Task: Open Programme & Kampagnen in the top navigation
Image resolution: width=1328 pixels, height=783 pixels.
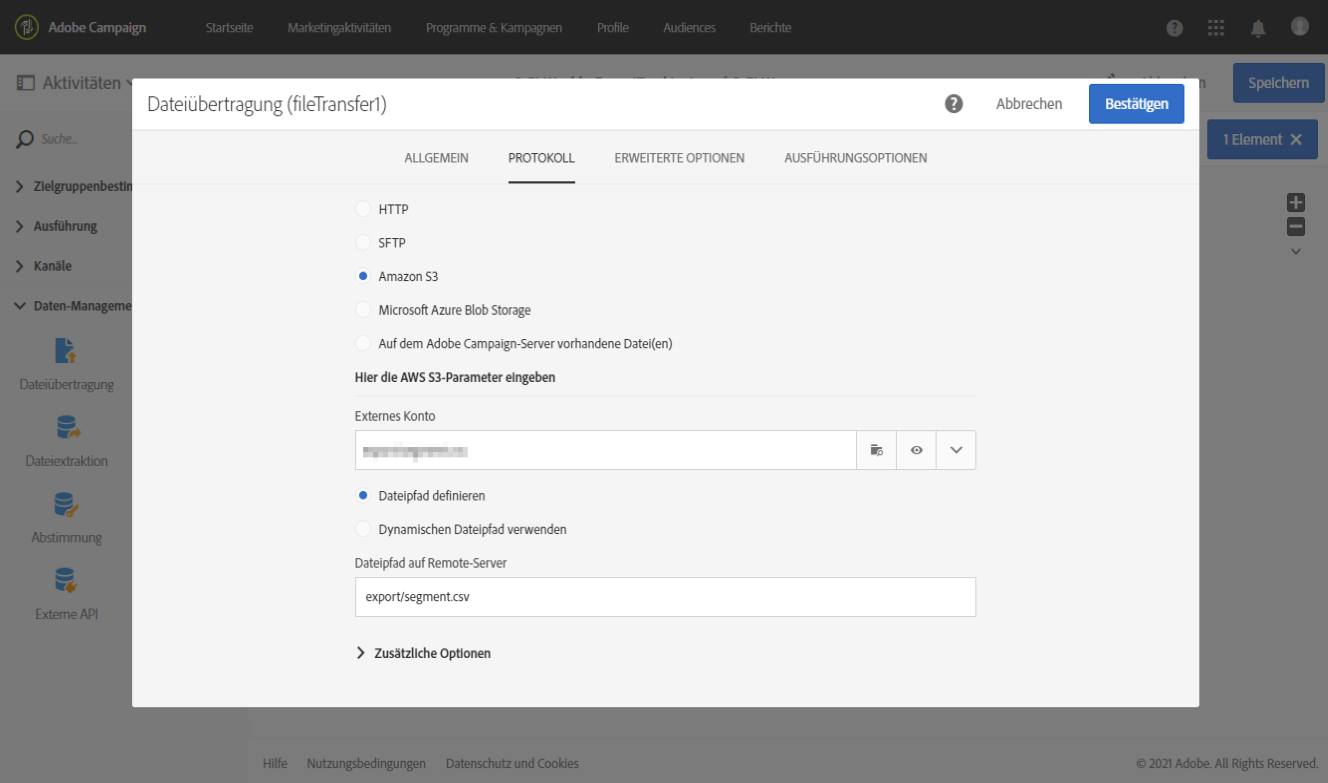Action: pos(494,28)
